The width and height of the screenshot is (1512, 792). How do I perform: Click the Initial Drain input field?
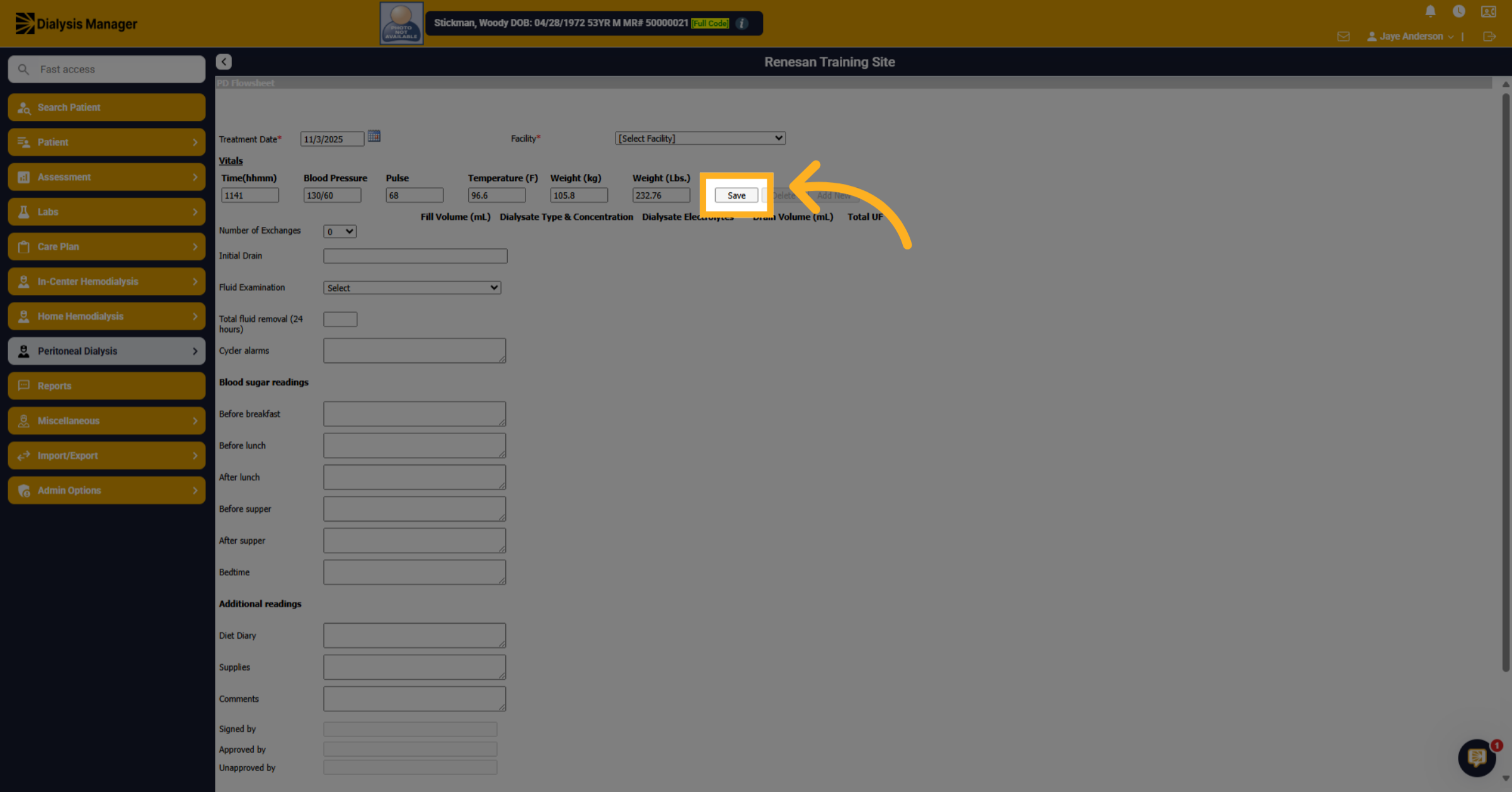(x=415, y=256)
